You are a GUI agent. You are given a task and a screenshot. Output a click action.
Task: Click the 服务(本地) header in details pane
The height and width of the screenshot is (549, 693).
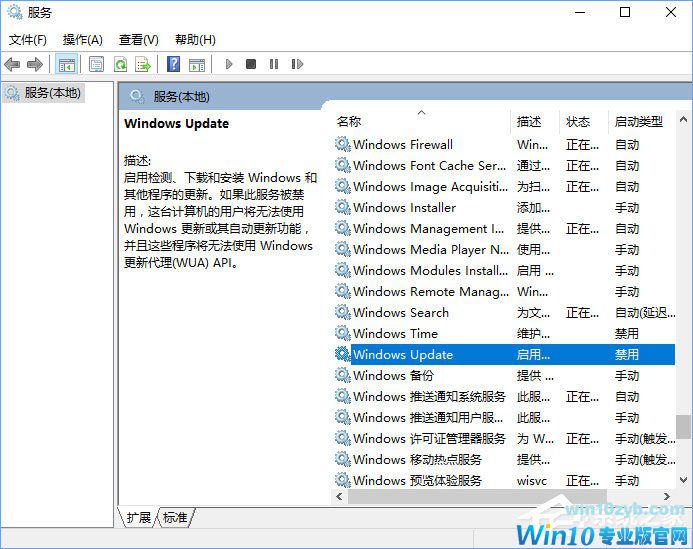182,96
